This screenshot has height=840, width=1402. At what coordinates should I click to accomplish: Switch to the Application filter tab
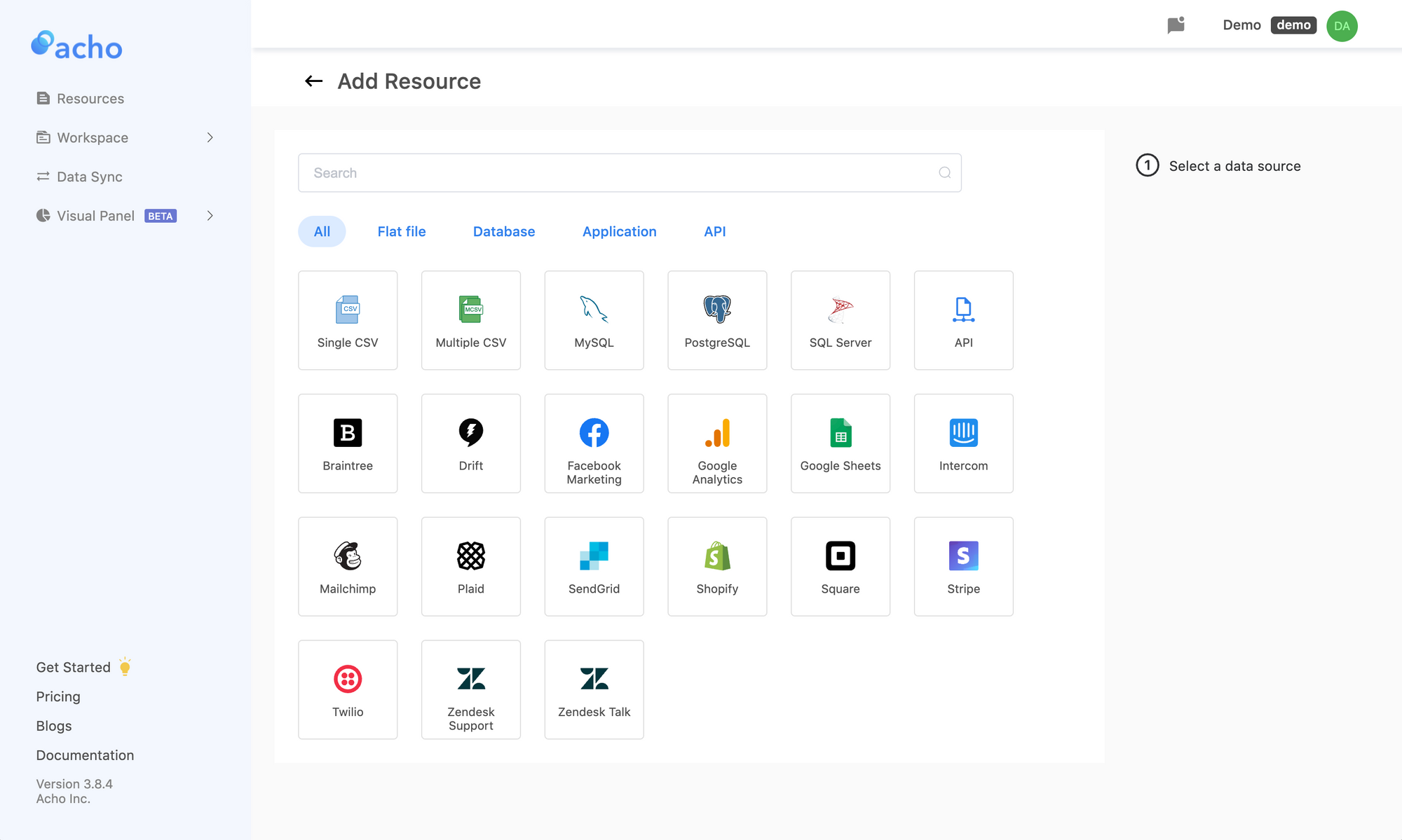[619, 231]
